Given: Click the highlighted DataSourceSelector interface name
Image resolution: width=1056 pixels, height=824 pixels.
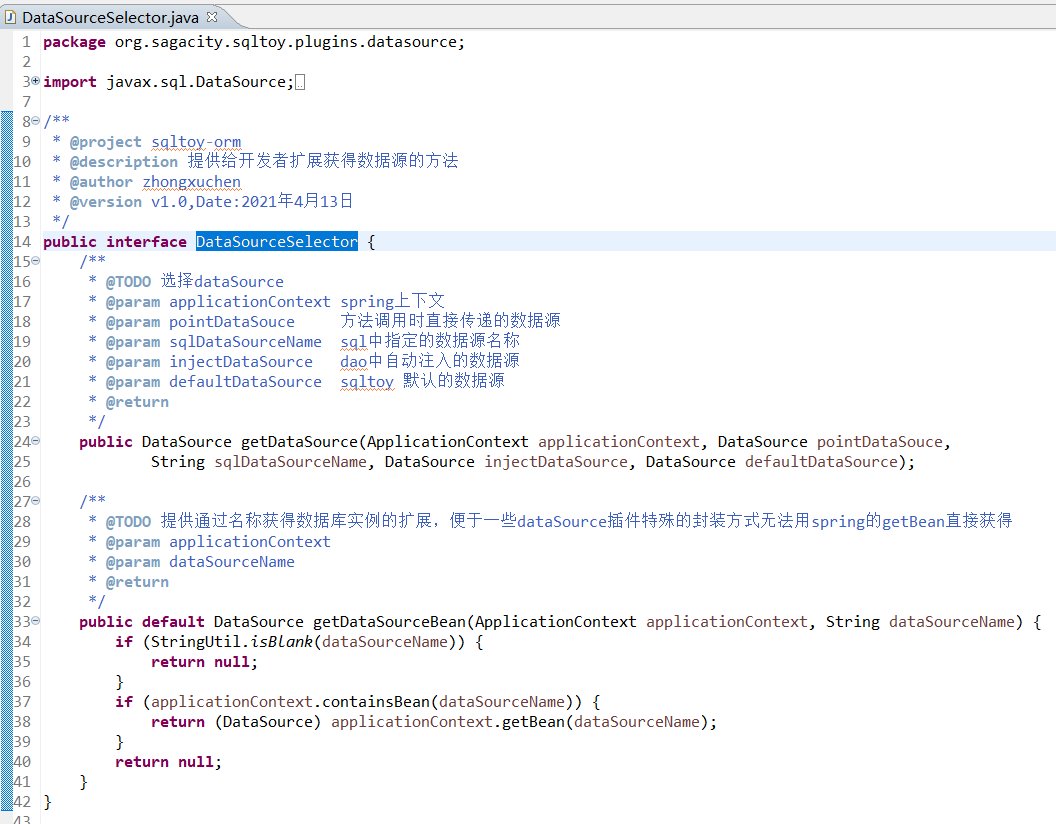Looking at the screenshot, I should (277, 242).
